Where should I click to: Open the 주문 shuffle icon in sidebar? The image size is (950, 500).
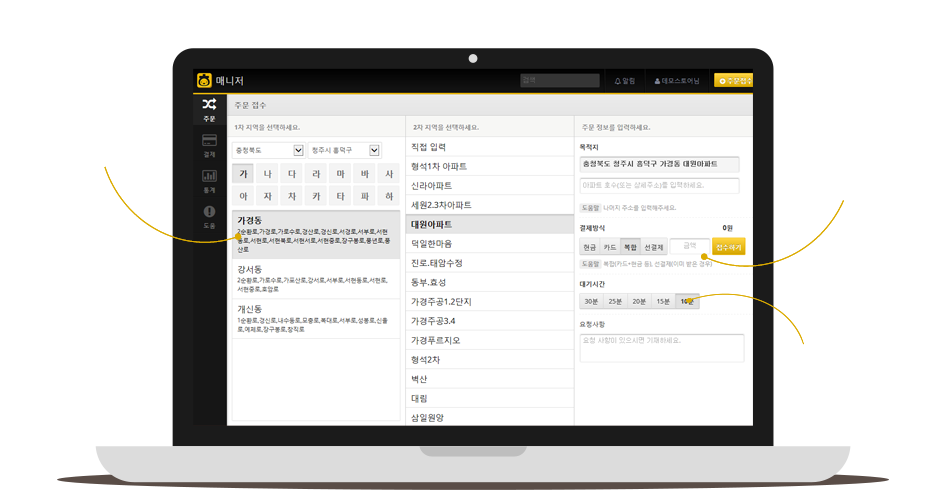click(209, 105)
